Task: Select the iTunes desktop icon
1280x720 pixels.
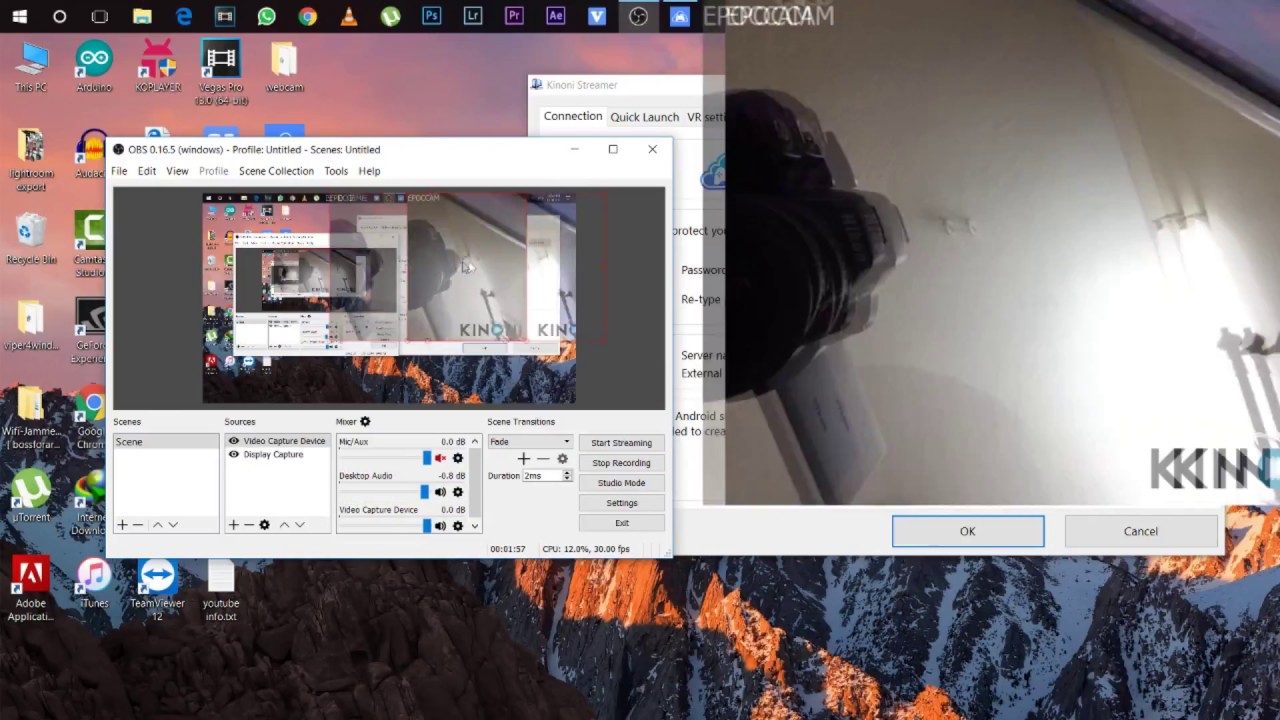Action: coord(94,584)
